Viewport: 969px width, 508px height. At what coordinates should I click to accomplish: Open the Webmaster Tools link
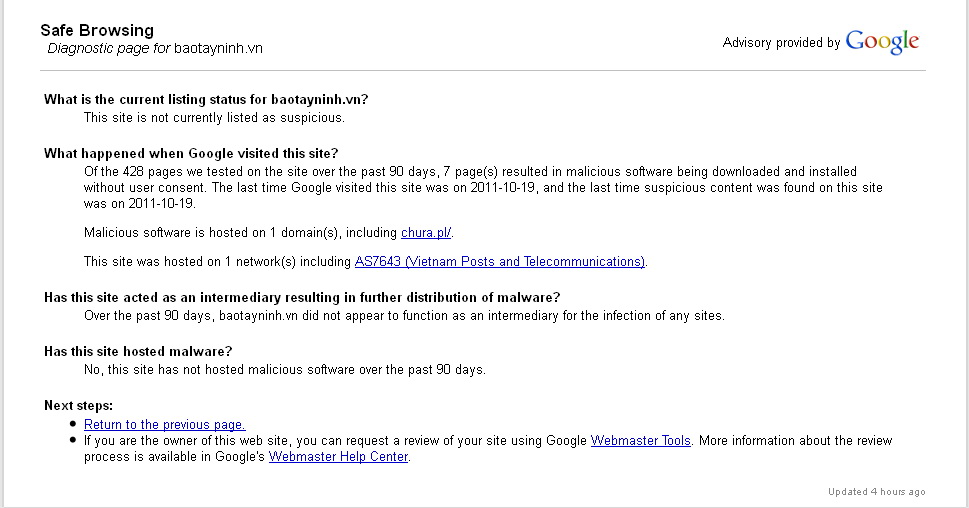(640, 441)
